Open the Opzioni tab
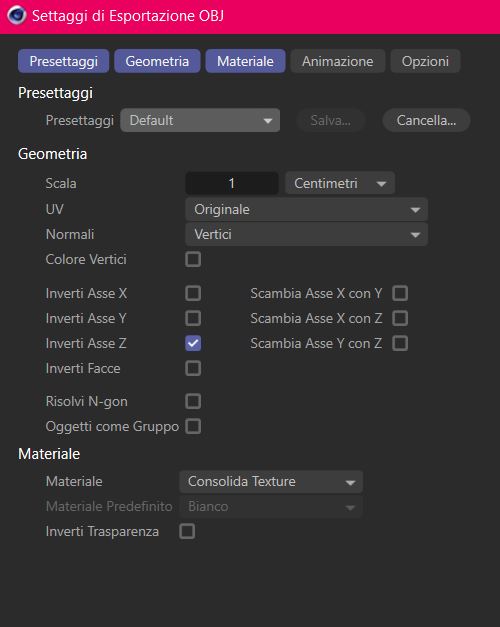The image size is (500, 627). pyautogui.click(x=425, y=61)
